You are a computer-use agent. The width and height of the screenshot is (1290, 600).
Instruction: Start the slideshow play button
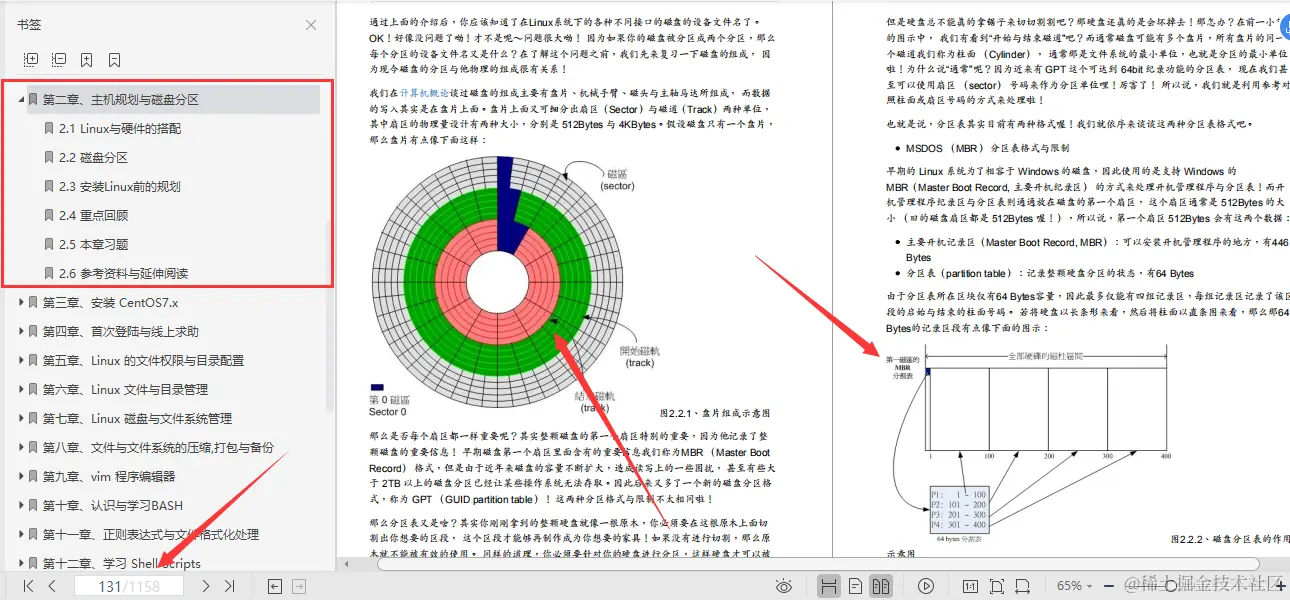pos(926,586)
